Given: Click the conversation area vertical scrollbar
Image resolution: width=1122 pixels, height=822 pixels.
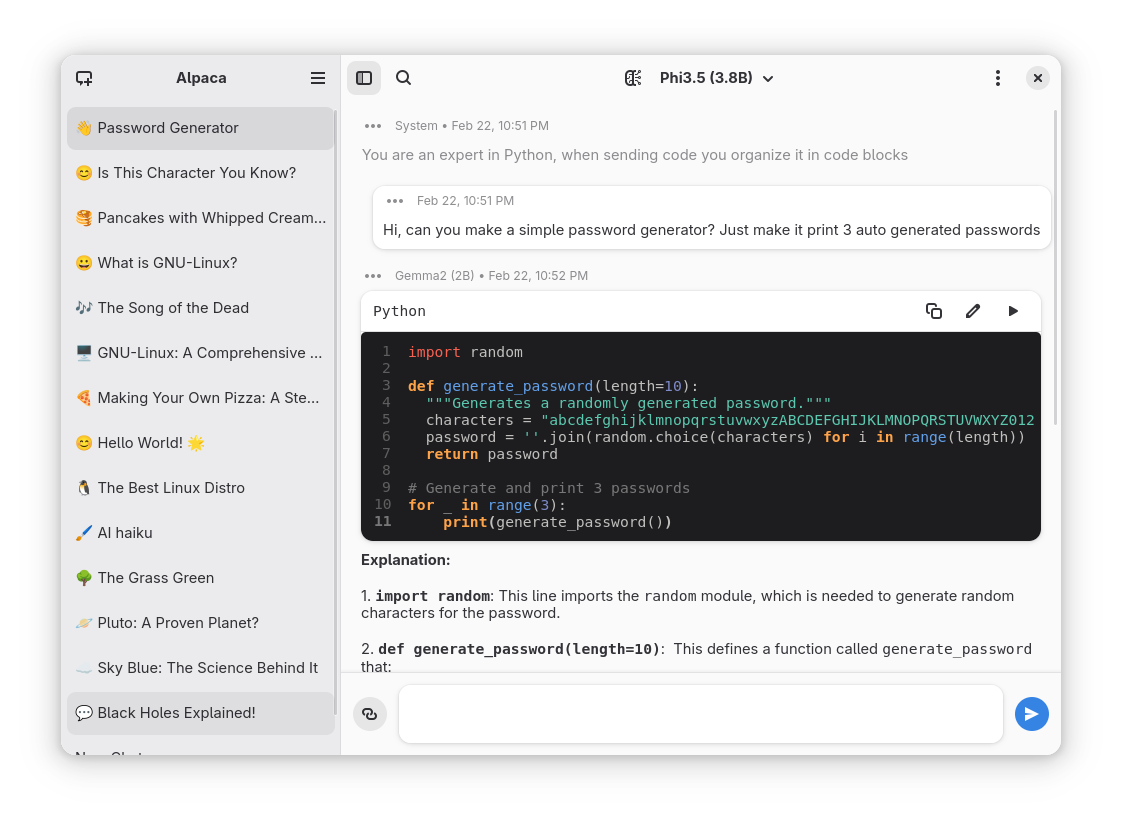Looking at the screenshot, I should click(1055, 268).
